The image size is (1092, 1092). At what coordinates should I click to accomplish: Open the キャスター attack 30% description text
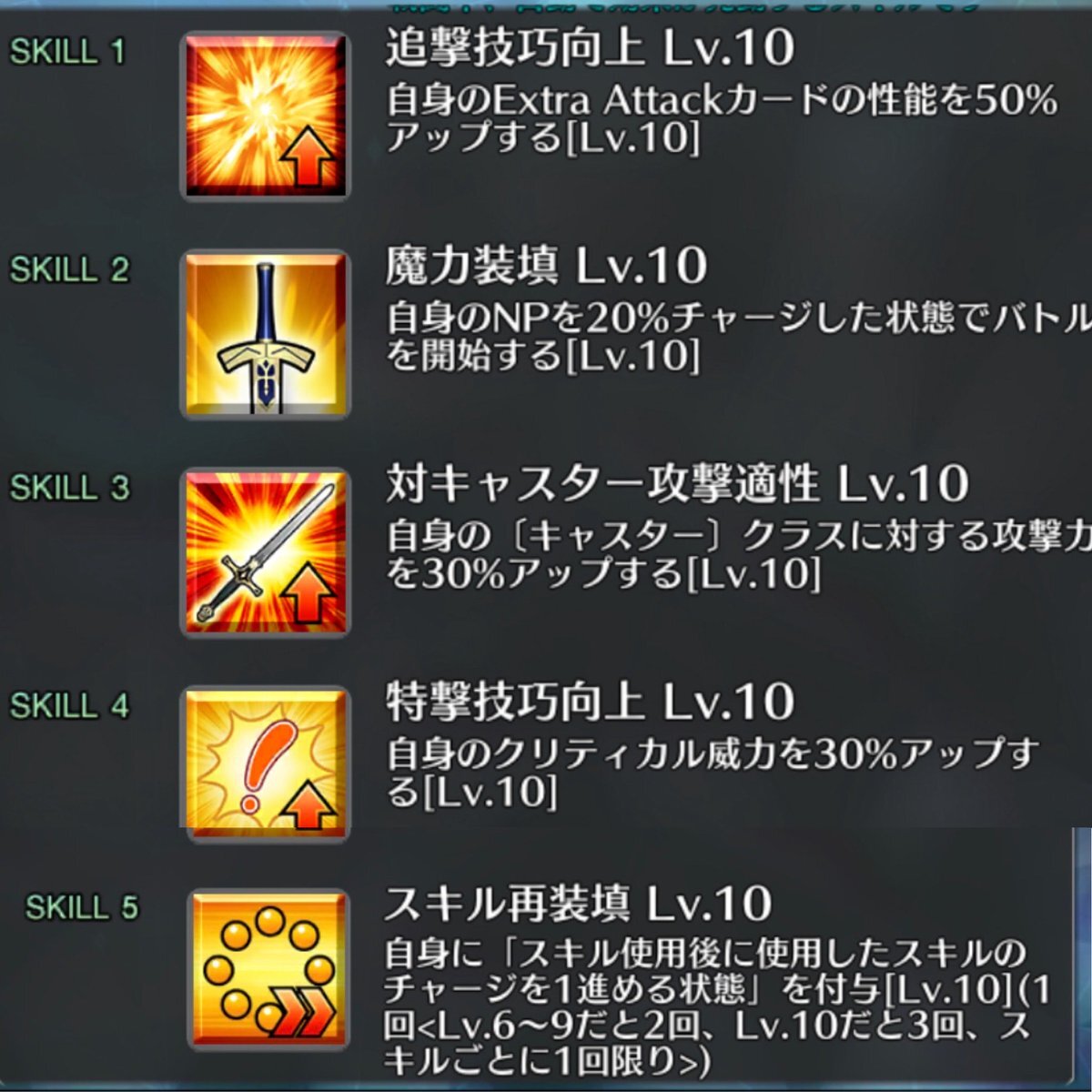(738, 554)
